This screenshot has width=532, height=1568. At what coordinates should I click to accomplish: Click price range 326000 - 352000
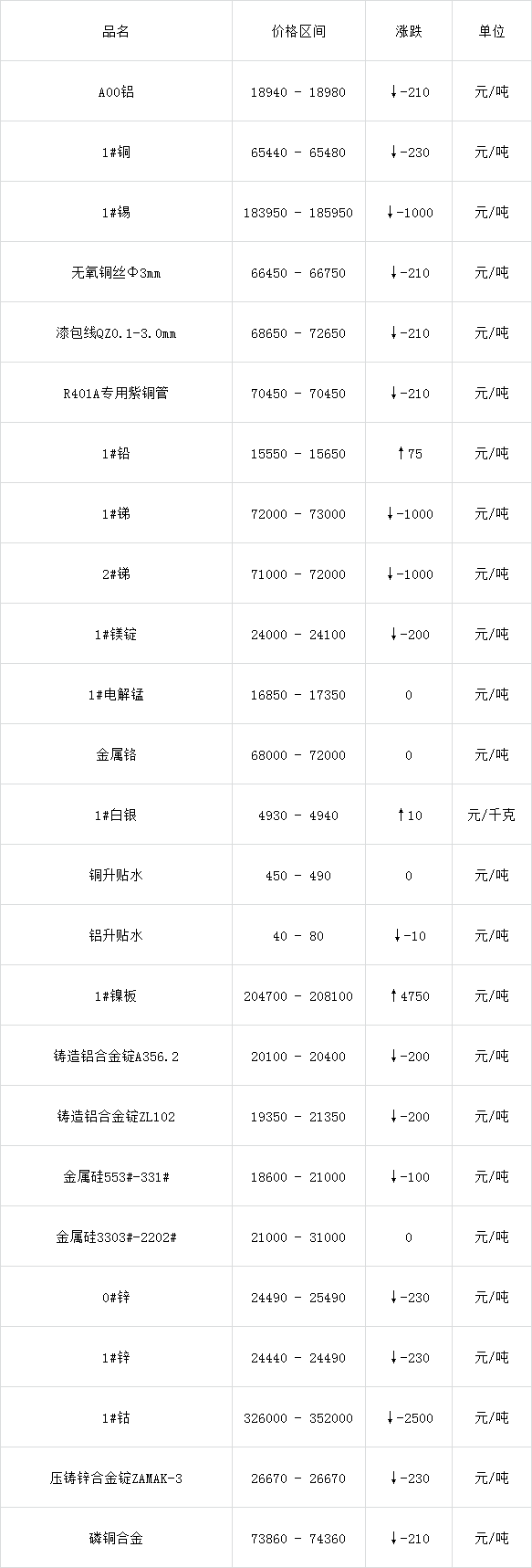click(x=298, y=1418)
